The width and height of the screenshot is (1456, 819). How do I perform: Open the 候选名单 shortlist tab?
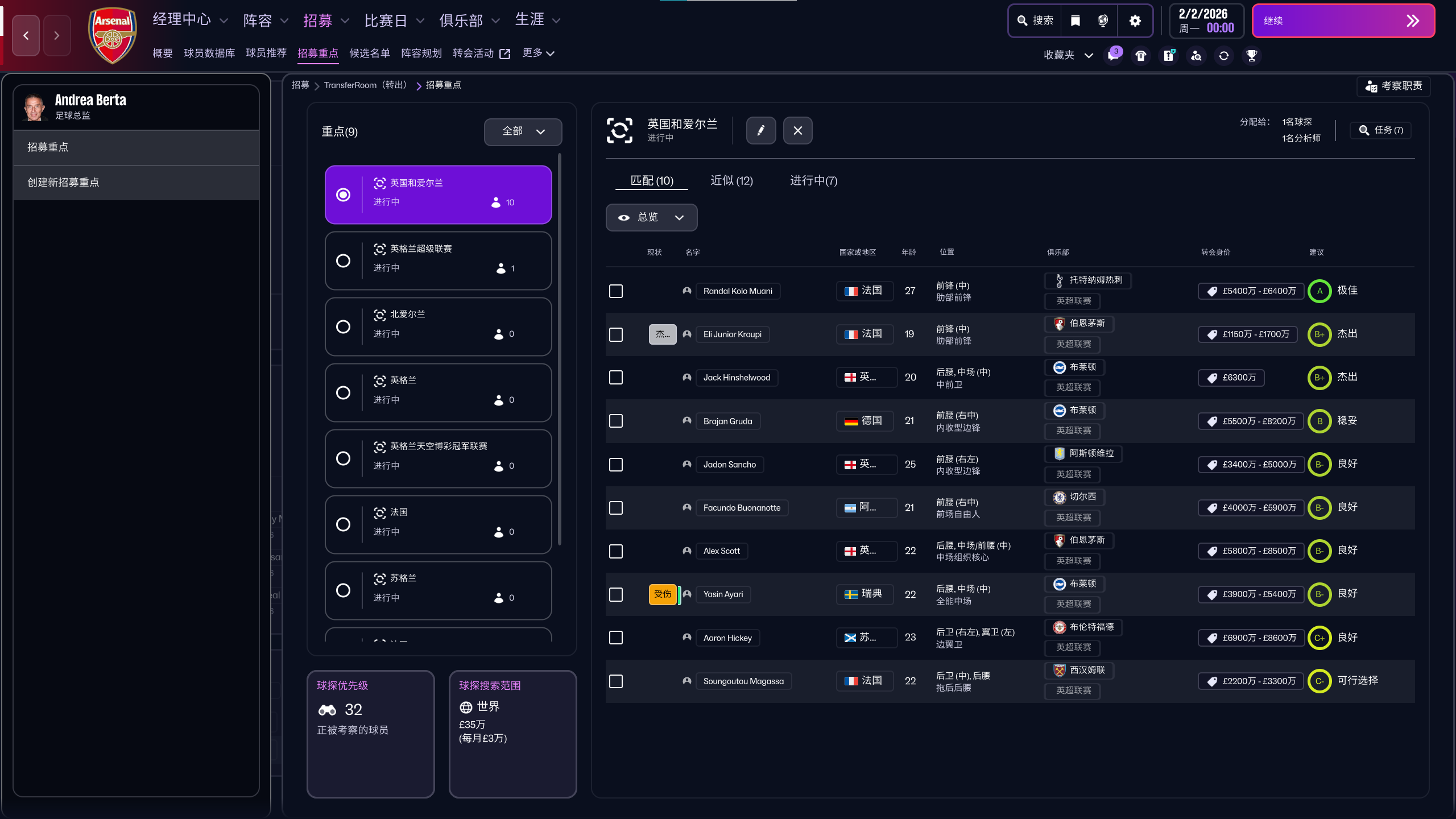(369, 53)
